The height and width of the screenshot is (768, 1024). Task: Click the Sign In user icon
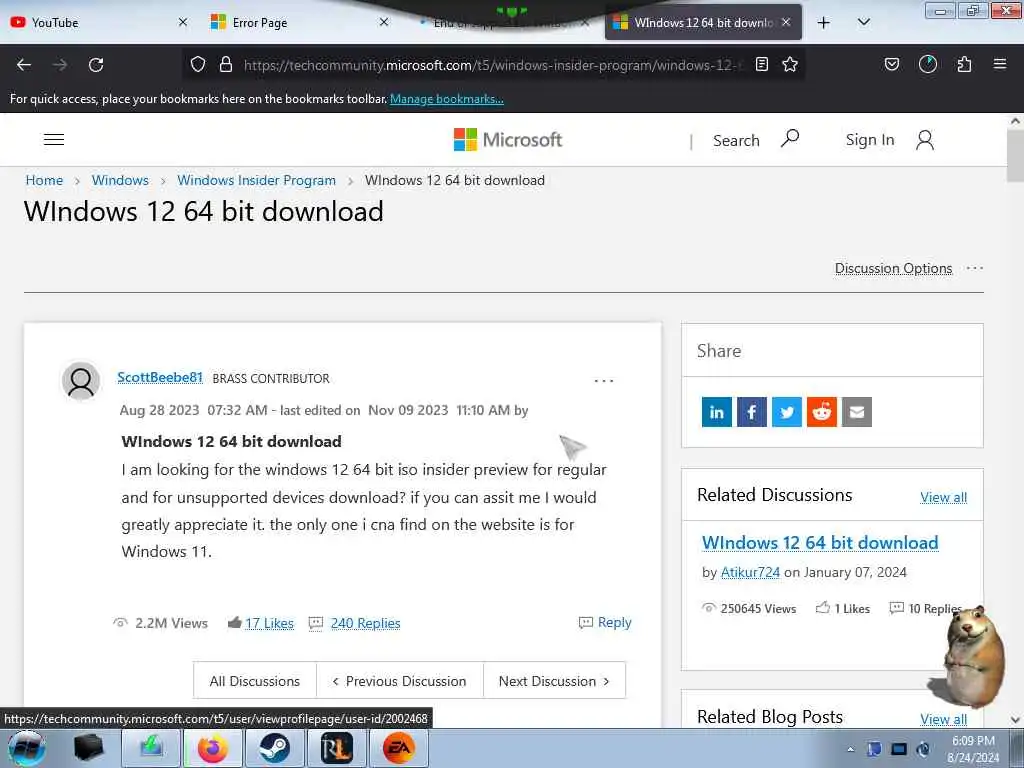[925, 140]
